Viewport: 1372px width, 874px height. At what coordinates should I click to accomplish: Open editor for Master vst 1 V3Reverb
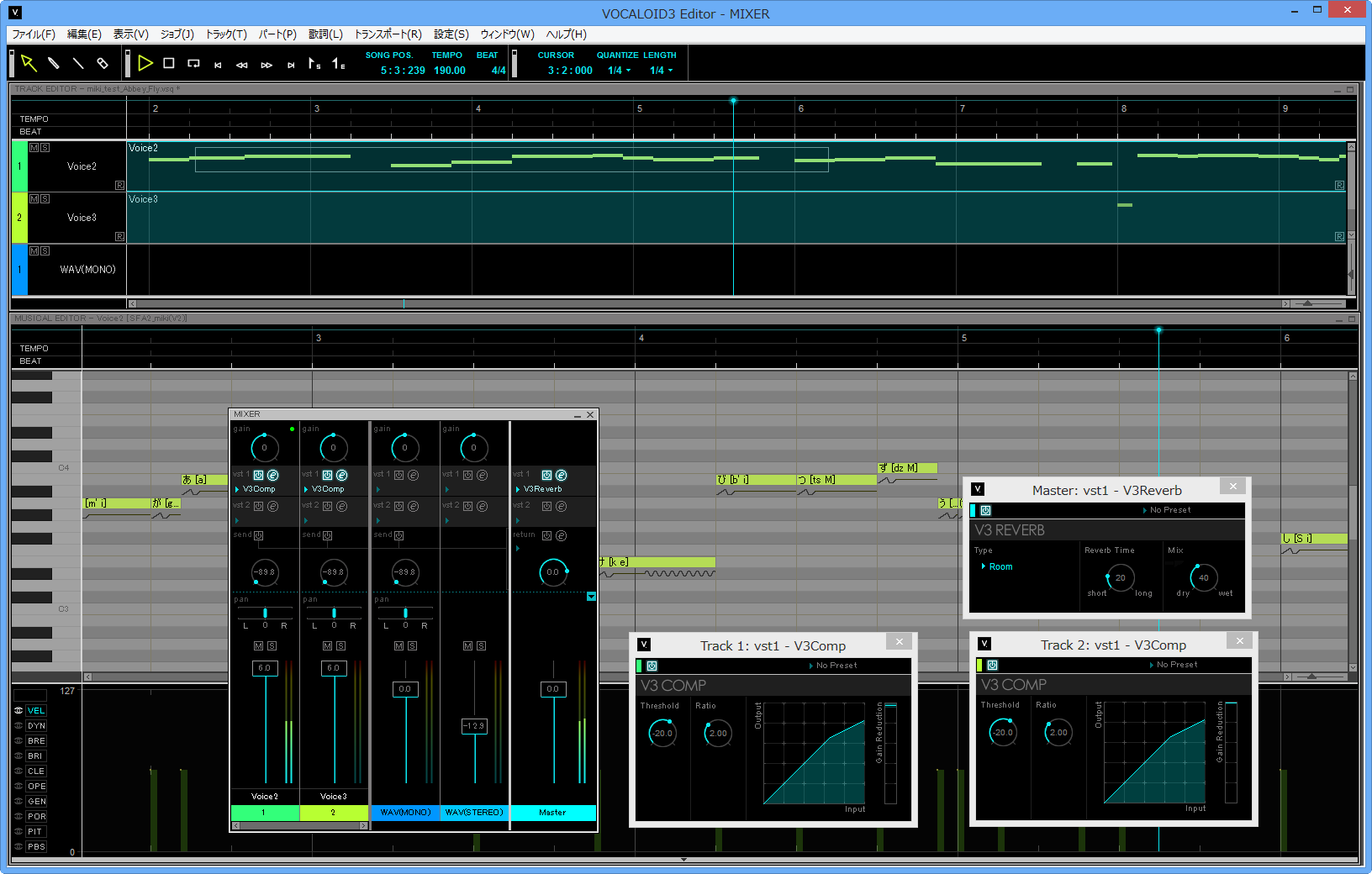[x=561, y=475]
